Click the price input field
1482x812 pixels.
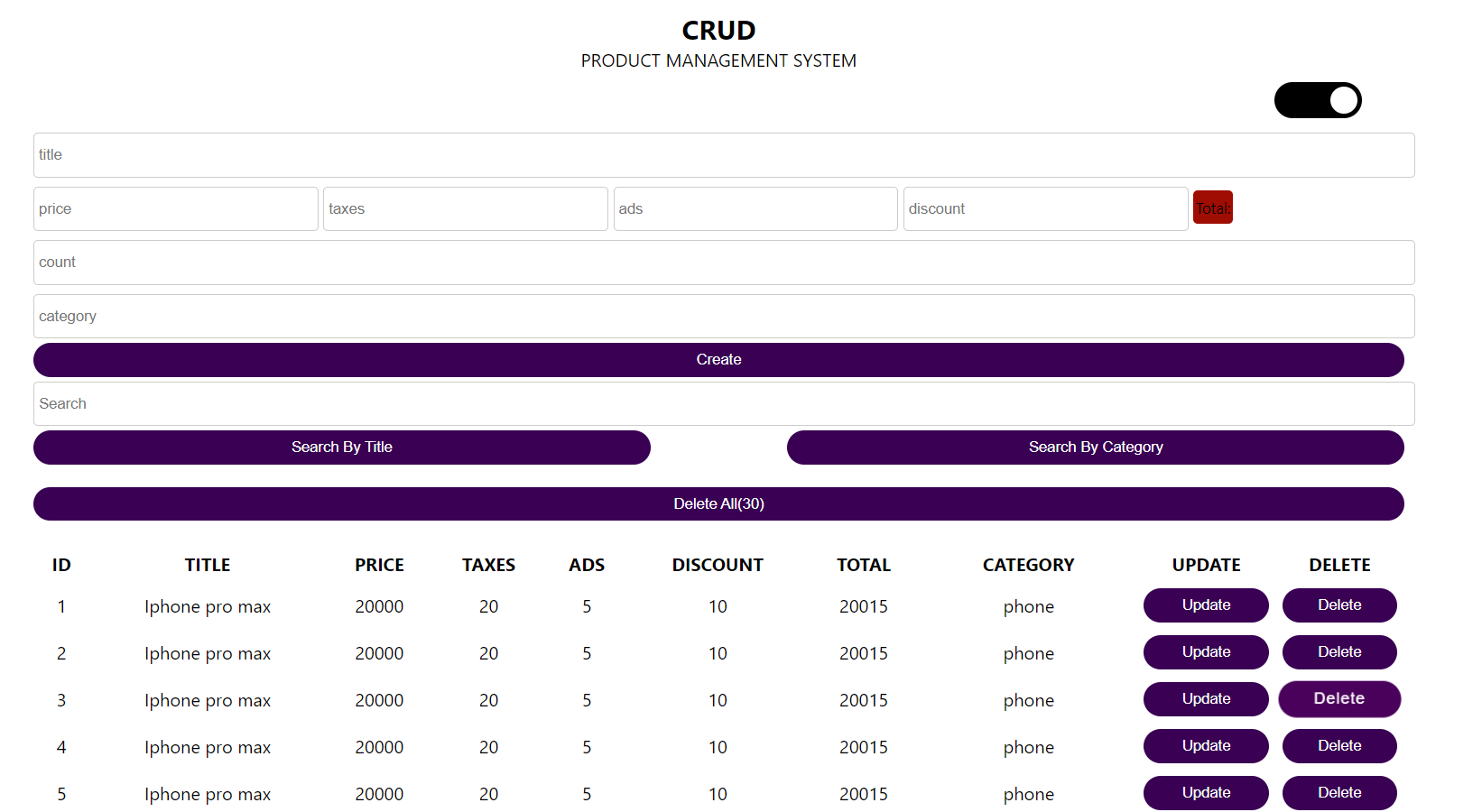click(175, 208)
